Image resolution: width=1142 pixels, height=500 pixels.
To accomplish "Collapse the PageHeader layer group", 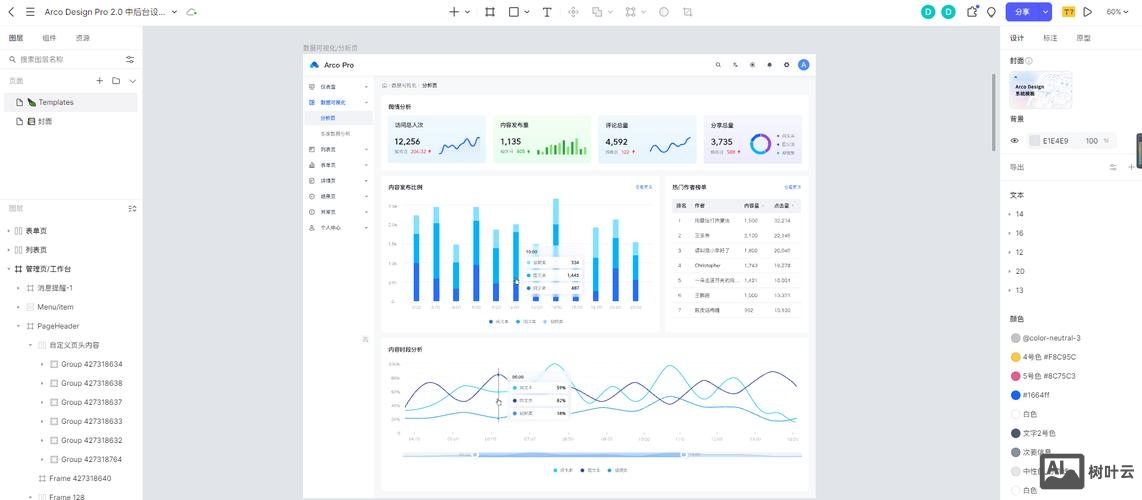I will [18, 326].
